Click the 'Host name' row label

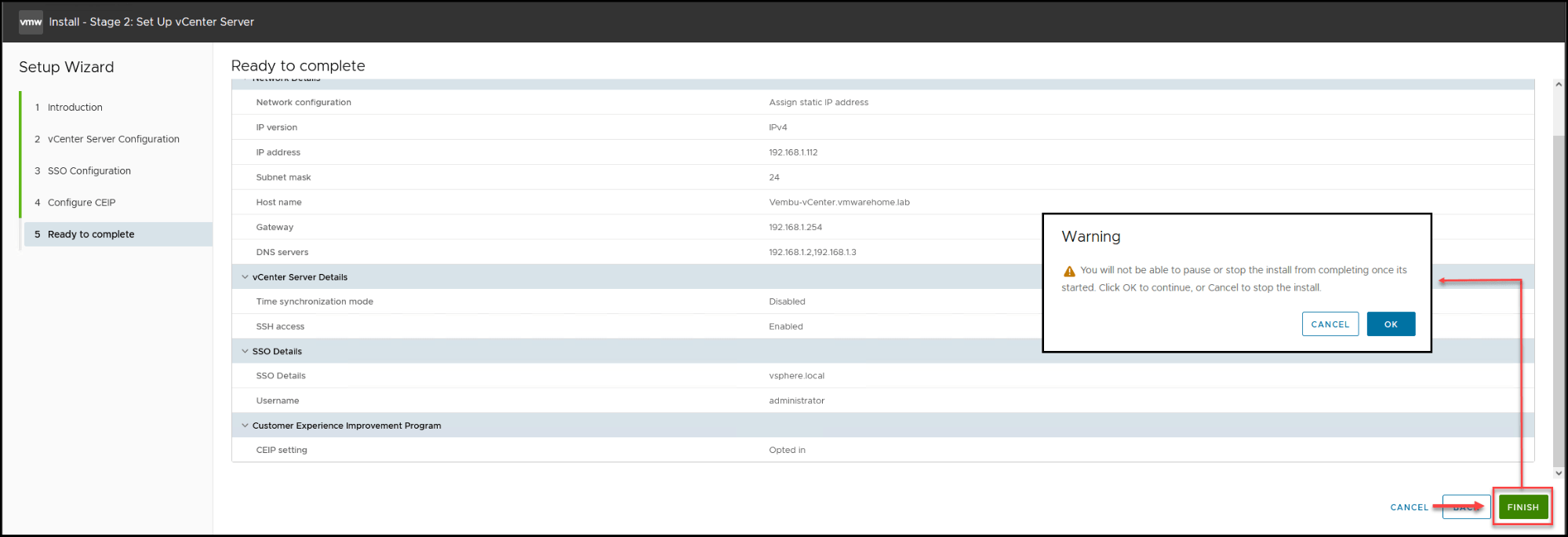click(278, 203)
